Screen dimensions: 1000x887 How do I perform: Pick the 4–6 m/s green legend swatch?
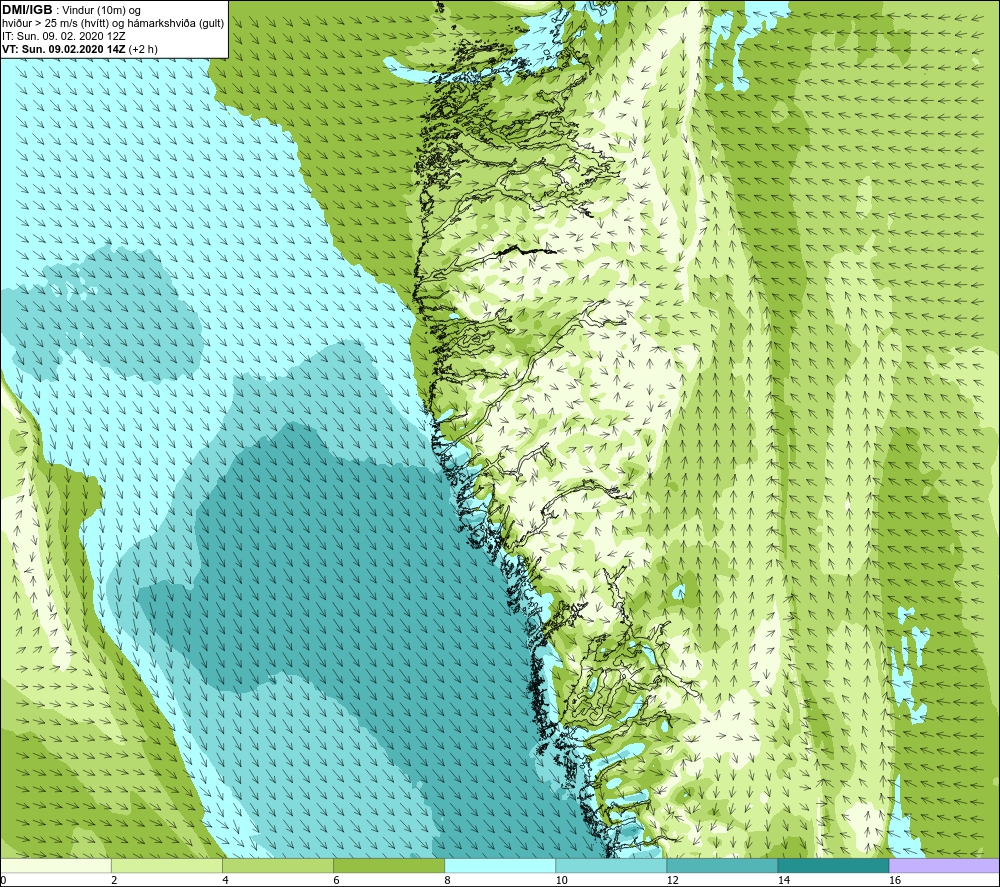[x=278, y=865]
